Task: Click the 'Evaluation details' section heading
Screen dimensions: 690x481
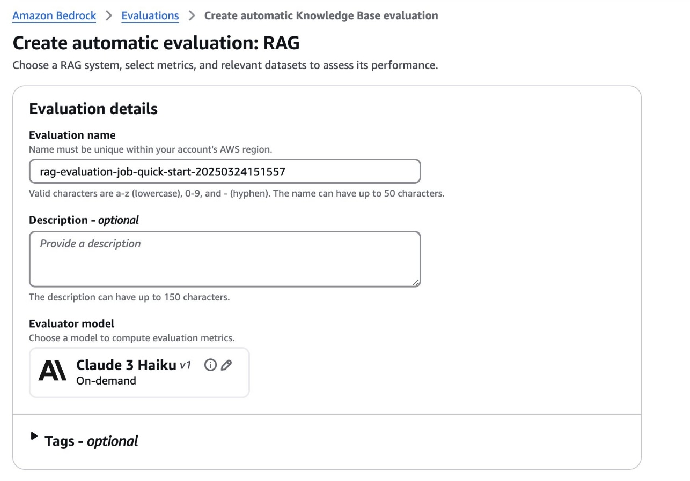Action: click(x=93, y=109)
